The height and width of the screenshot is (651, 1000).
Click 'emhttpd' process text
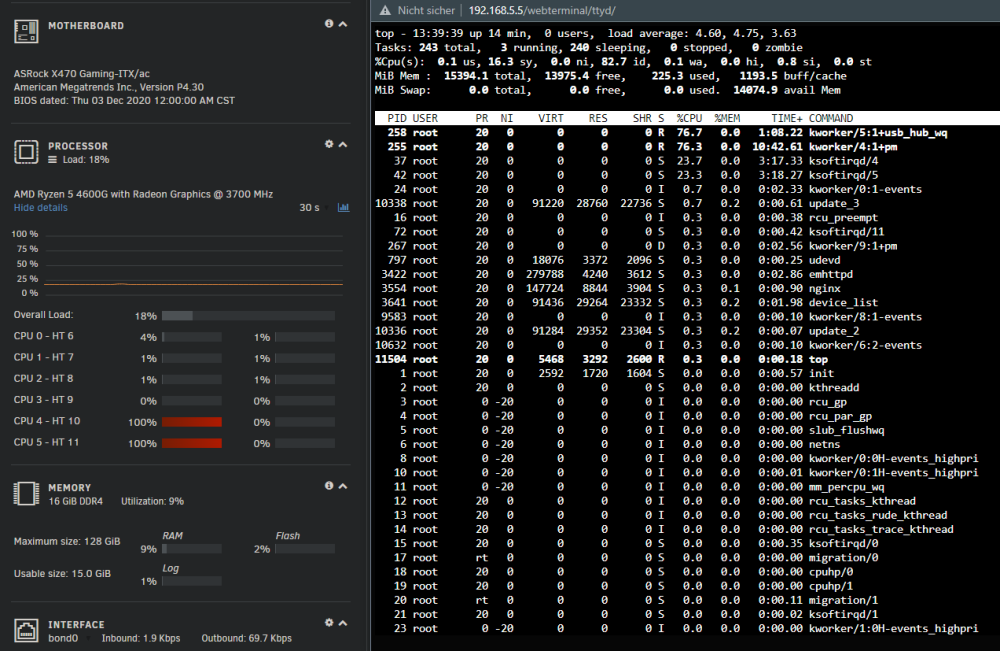point(831,274)
